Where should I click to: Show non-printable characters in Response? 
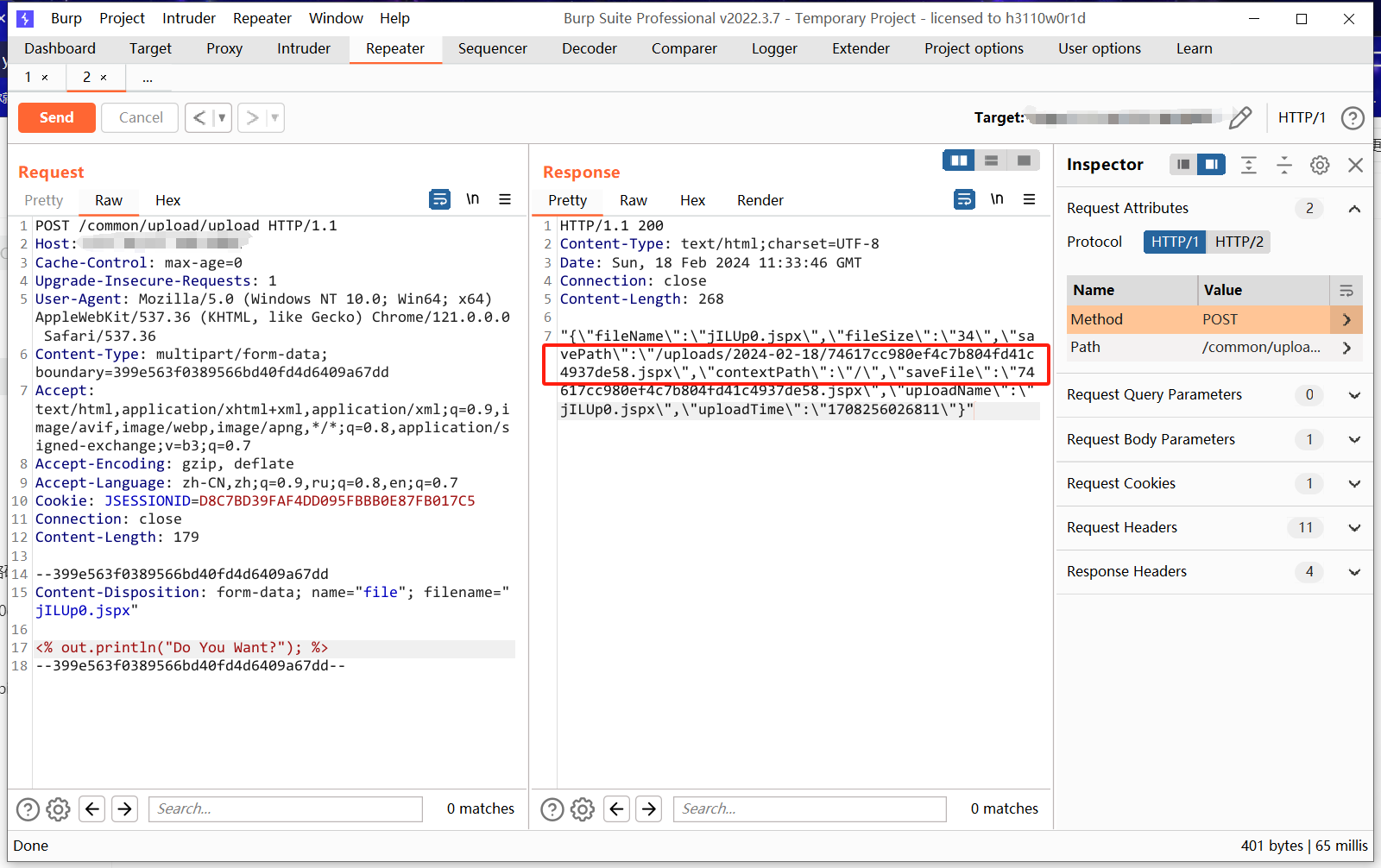pyautogui.click(x=997, y=199)
